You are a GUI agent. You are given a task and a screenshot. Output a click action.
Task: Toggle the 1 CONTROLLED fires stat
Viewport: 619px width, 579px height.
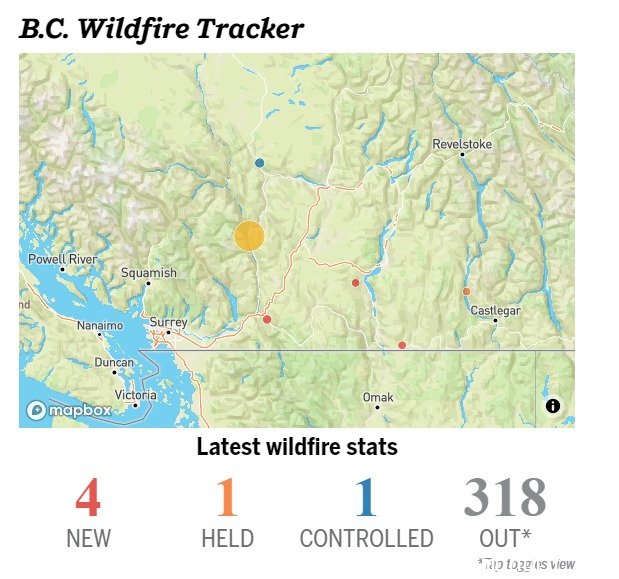click(x=366, y=512)
